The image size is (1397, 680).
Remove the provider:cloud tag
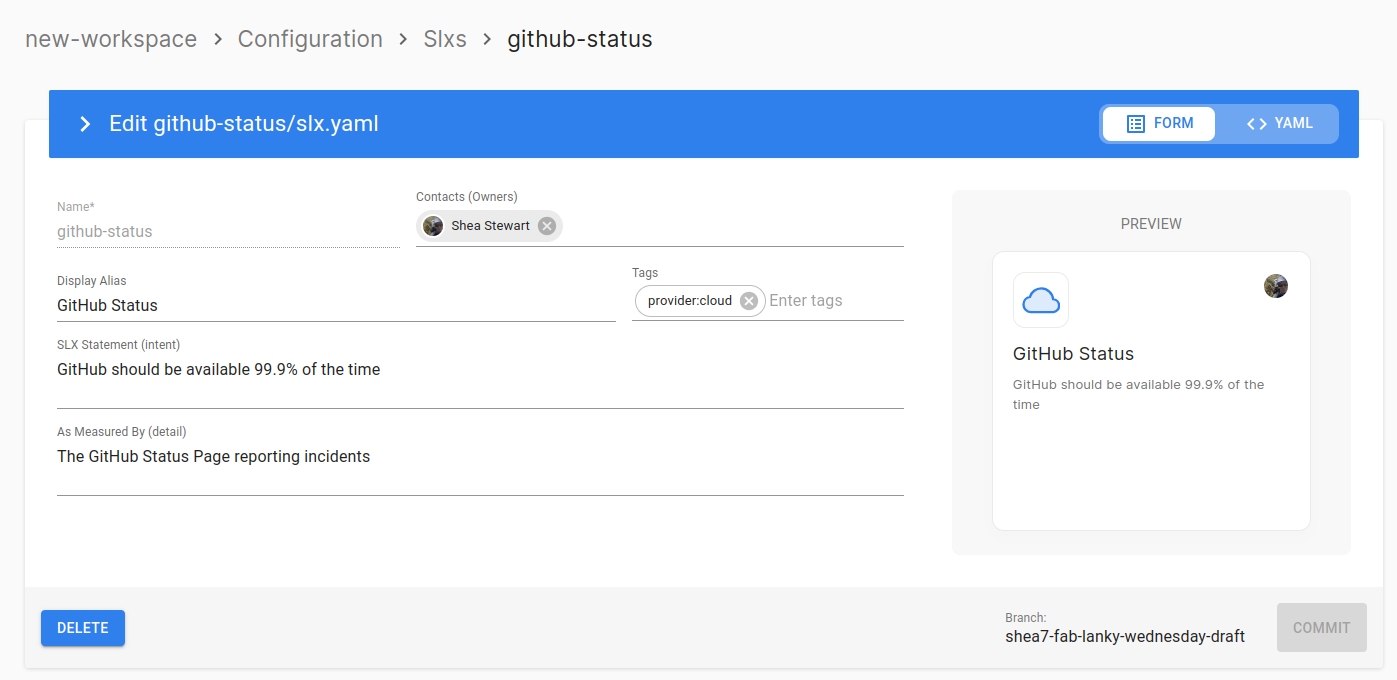[748, 300]
